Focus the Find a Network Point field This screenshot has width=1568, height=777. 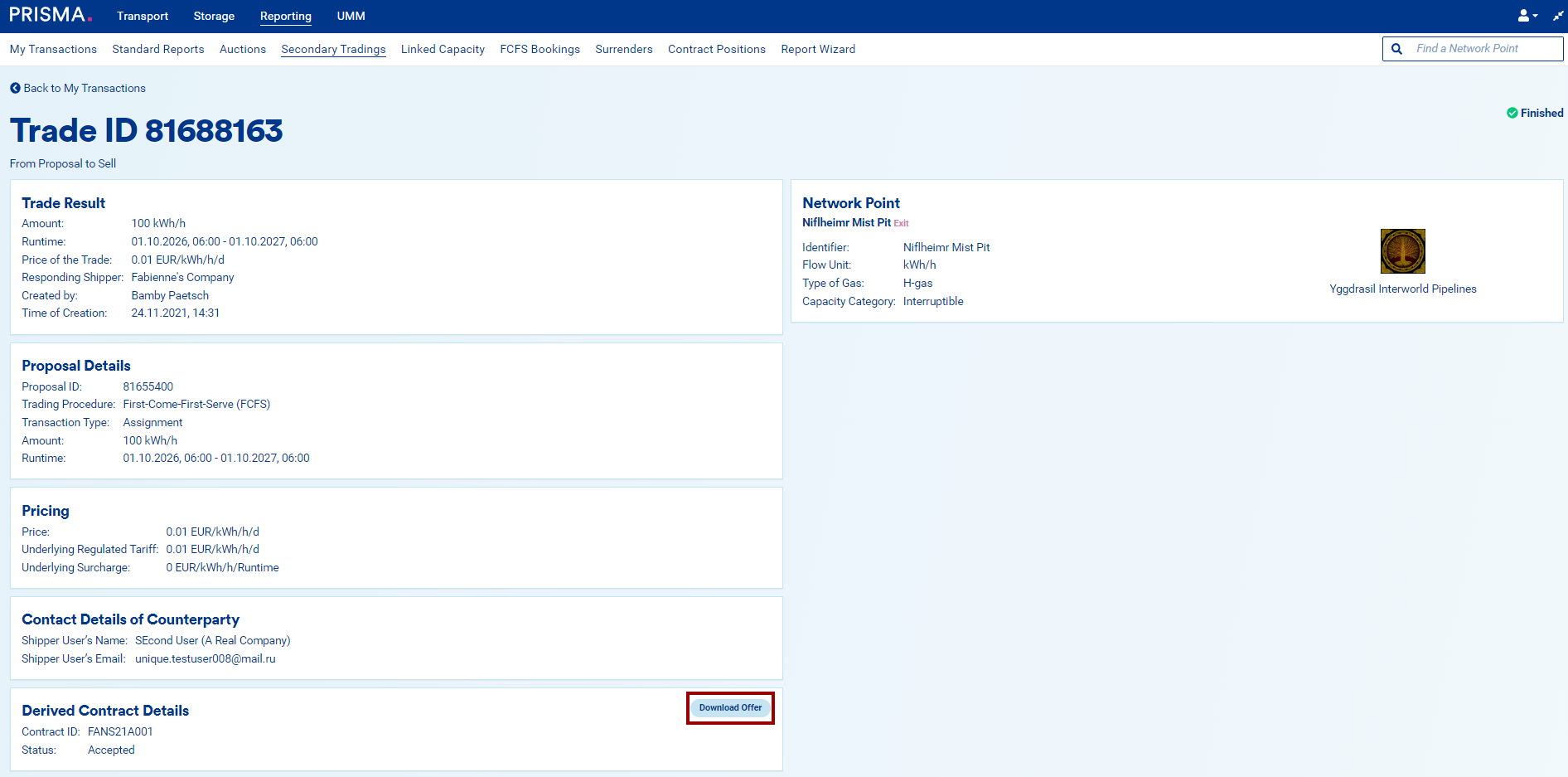[x=1483, y=49]
